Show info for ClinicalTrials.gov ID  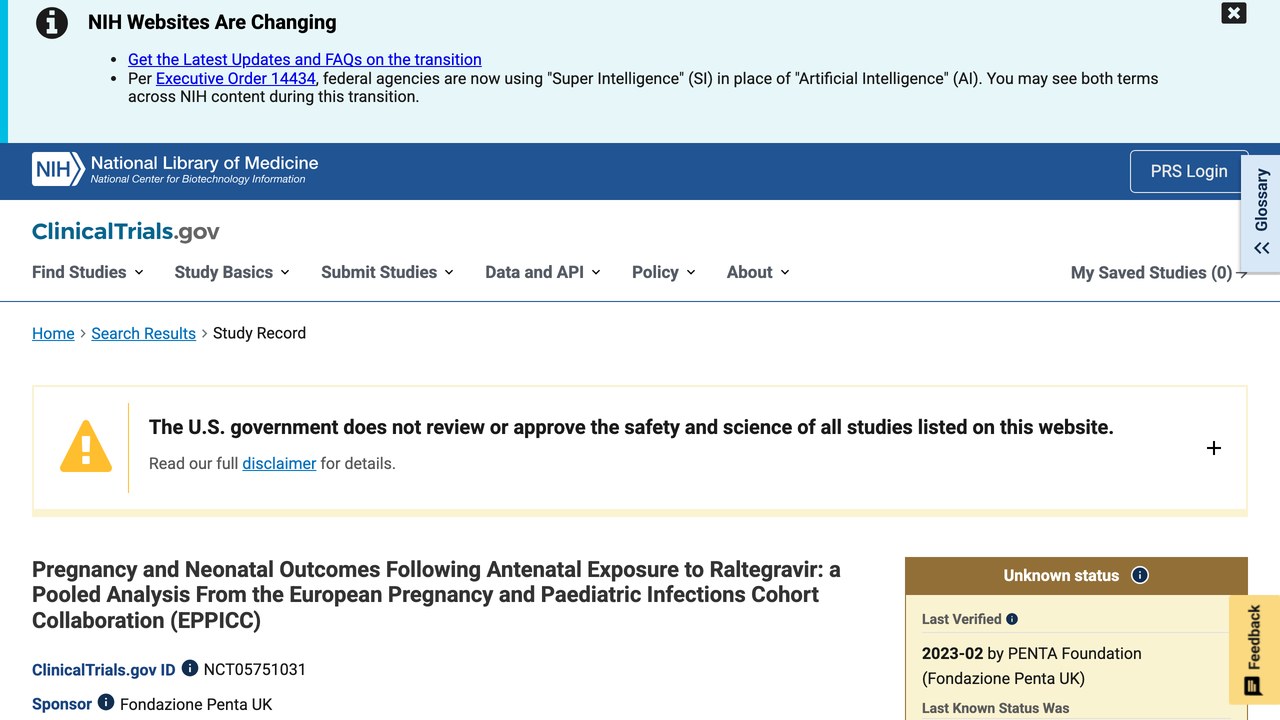tap(190, 668)
